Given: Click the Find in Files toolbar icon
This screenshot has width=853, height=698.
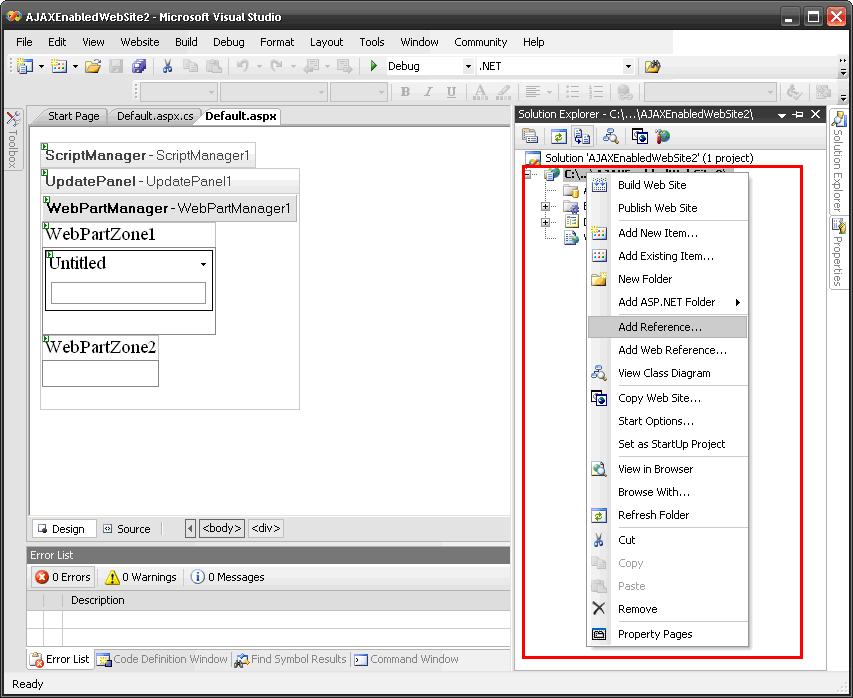Looking at the screenshot, I should [x=652, y=66].
